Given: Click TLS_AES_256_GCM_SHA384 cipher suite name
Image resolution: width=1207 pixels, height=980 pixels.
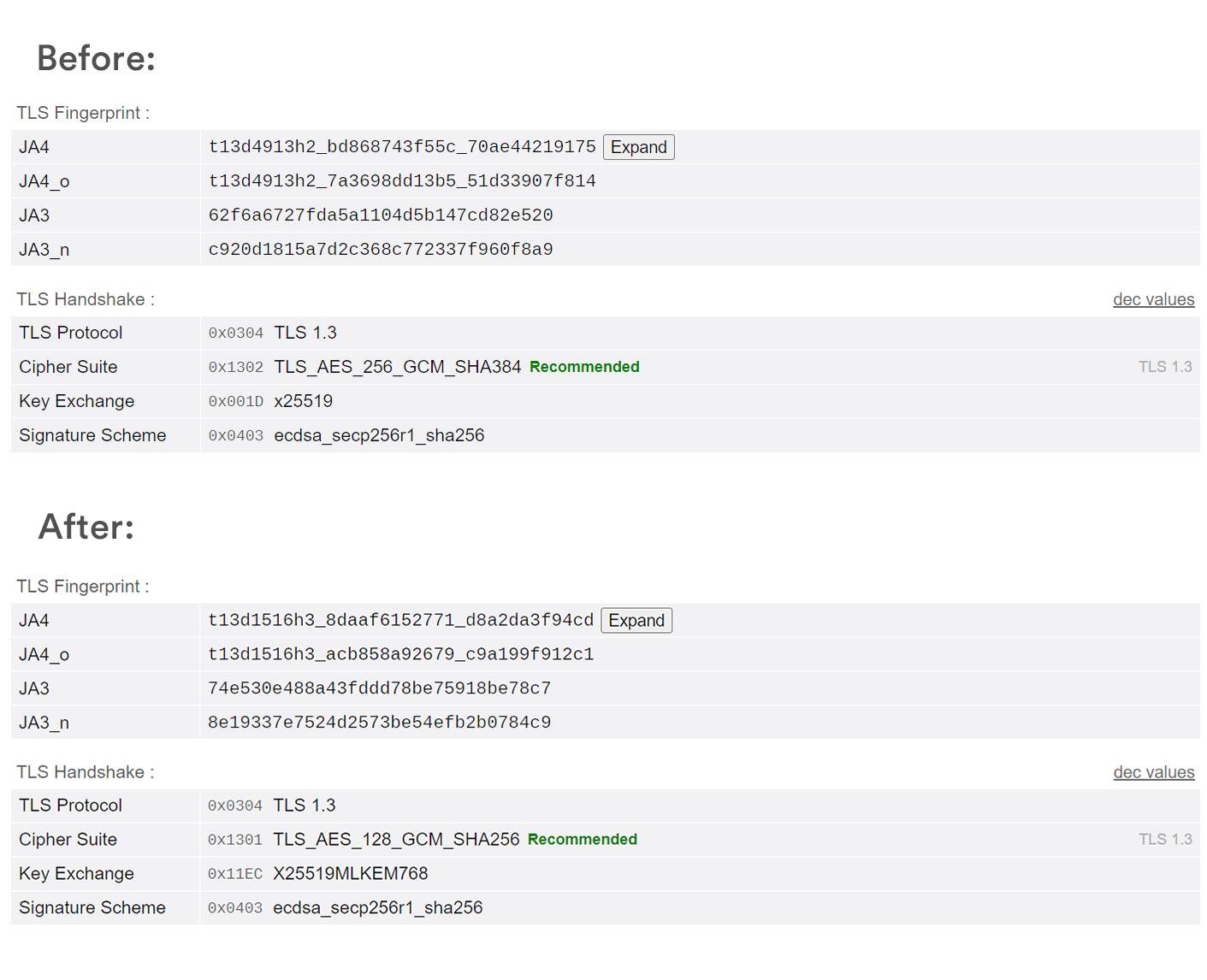Looking at the screenshot, I should pyautogui.click(x=397, y=367).
